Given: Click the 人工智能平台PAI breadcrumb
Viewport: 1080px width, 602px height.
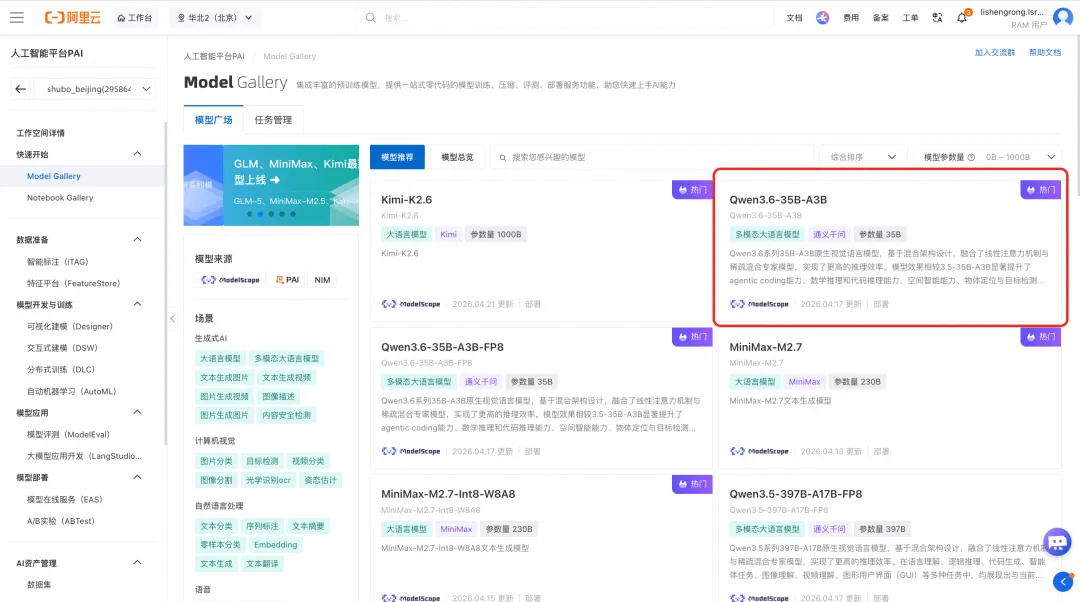Looking at the screenshot, I should point(214,56).
